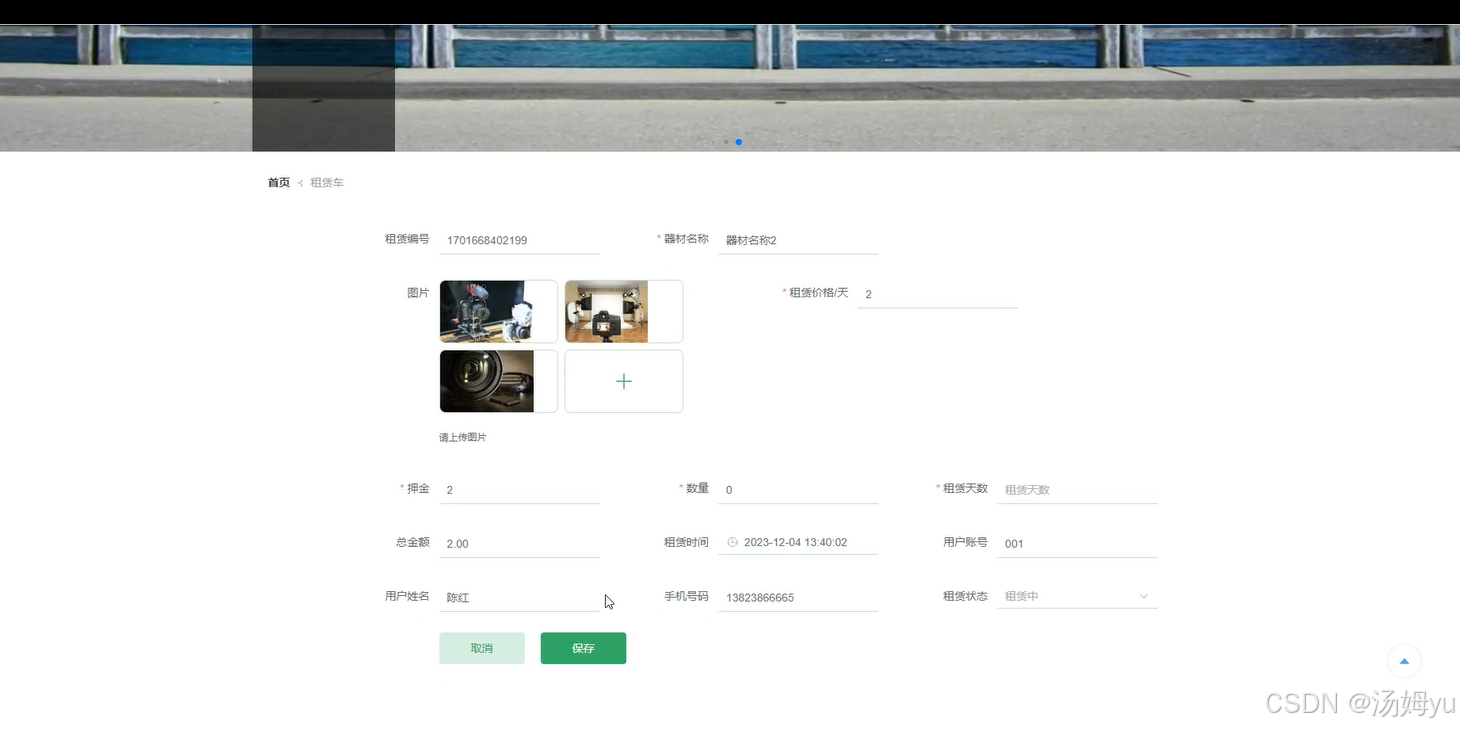
Task: Open the 租赁时间 date-time field
Action: (798, 542)
